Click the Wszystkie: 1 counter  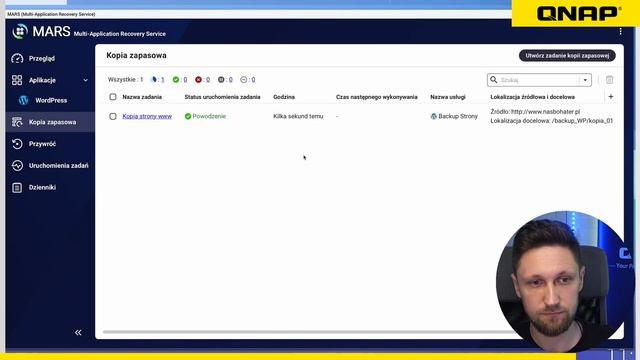[125, 80]
